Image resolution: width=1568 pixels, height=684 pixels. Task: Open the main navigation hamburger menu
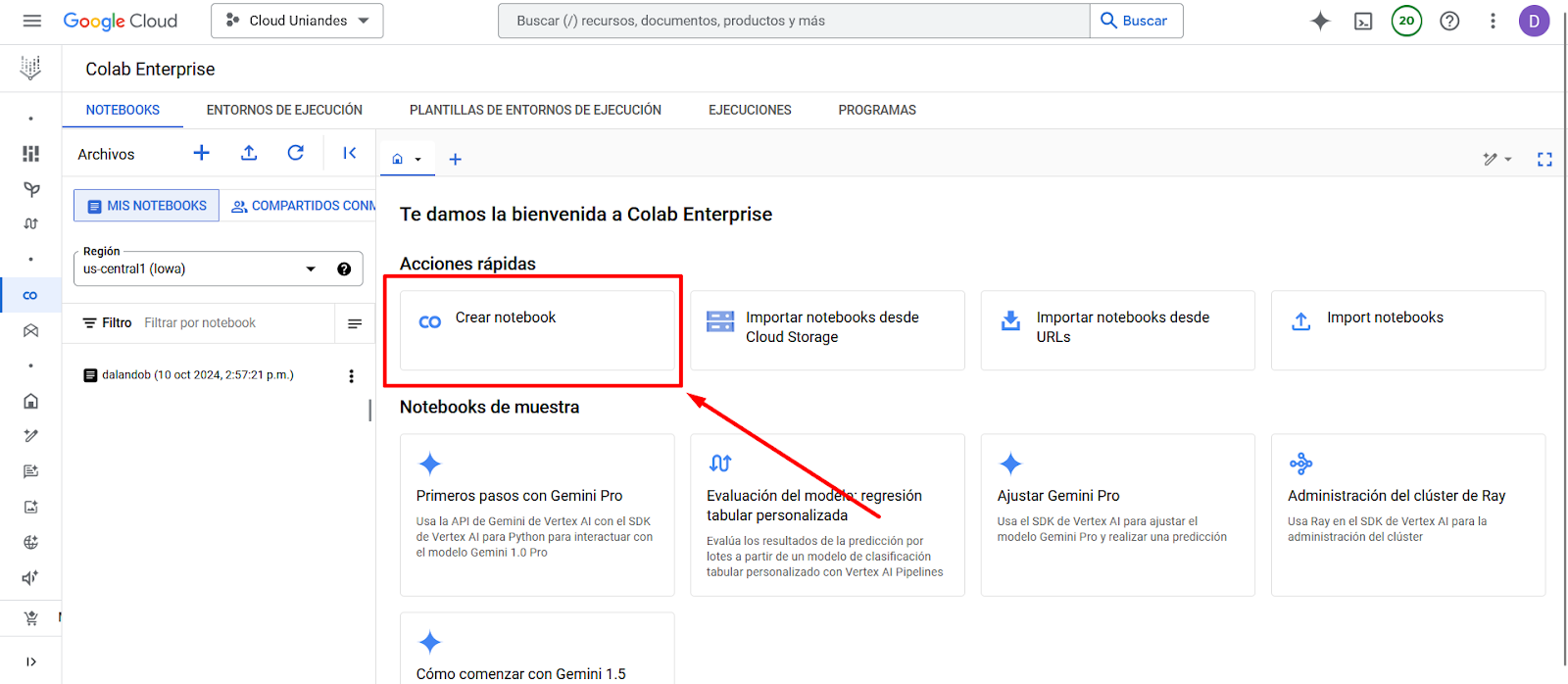click(x=31, y=21)
